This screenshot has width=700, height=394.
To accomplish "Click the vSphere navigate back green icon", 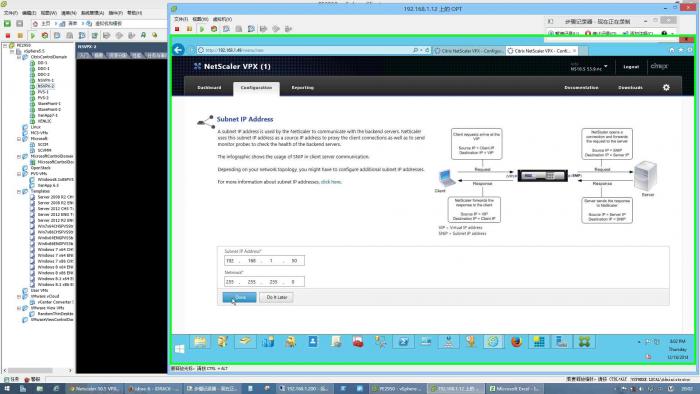I will tap(7, 23).
